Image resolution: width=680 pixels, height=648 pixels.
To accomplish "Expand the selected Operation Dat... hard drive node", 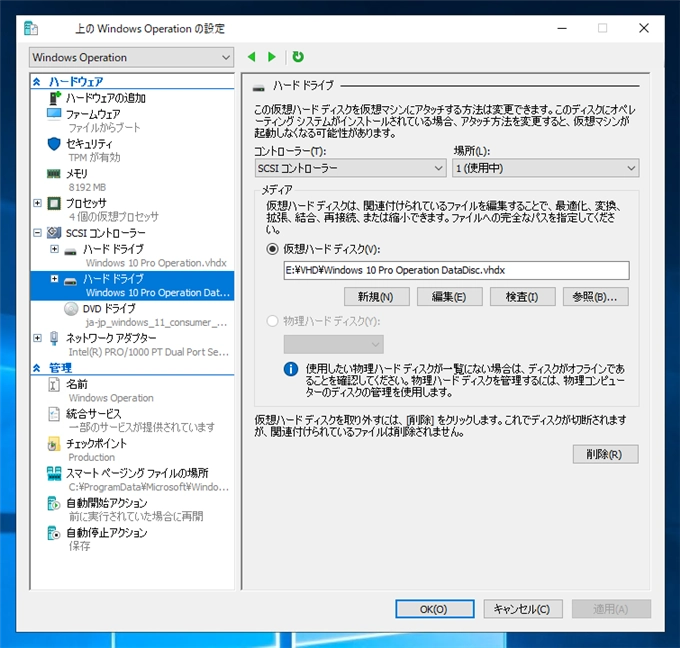I will pos(54,278).
